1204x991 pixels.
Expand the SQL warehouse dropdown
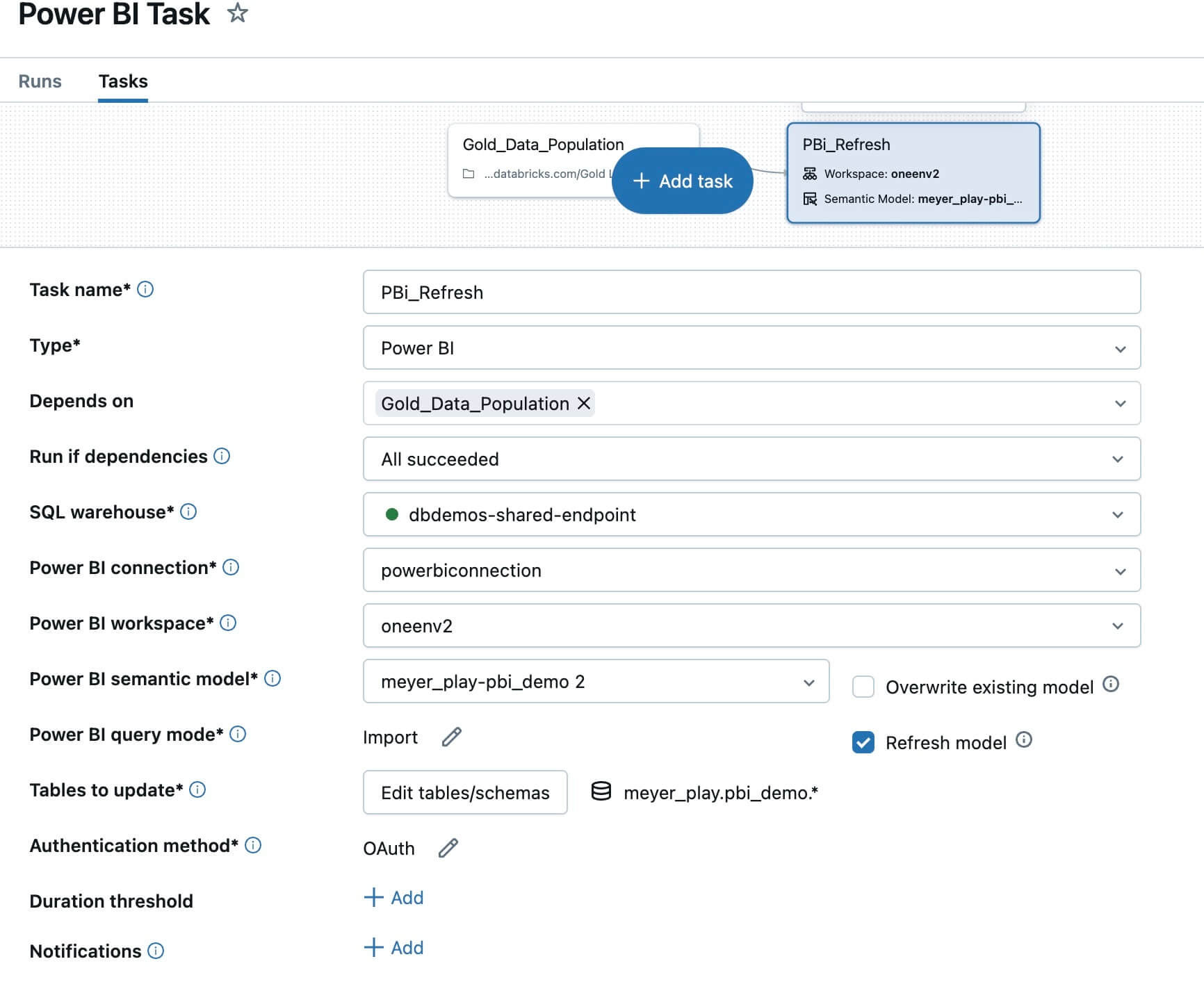point(751,514)
